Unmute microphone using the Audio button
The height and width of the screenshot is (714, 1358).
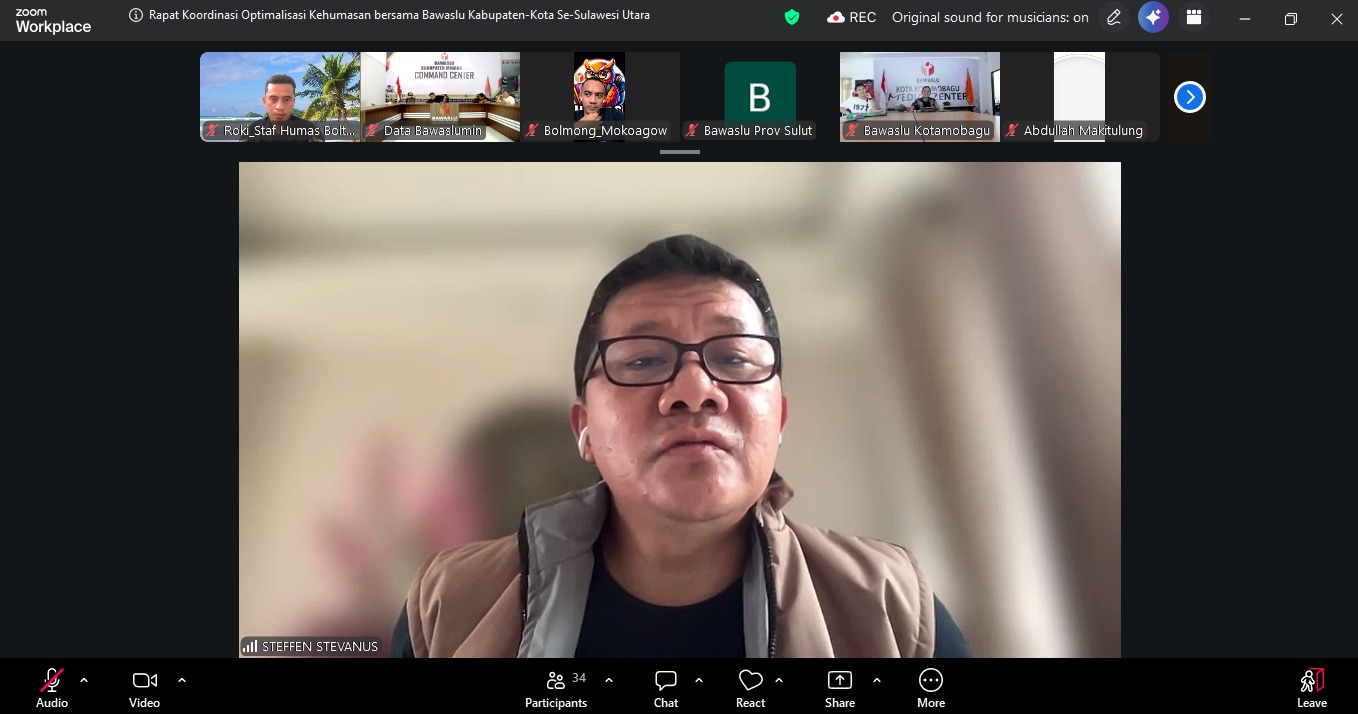point(52,688)
